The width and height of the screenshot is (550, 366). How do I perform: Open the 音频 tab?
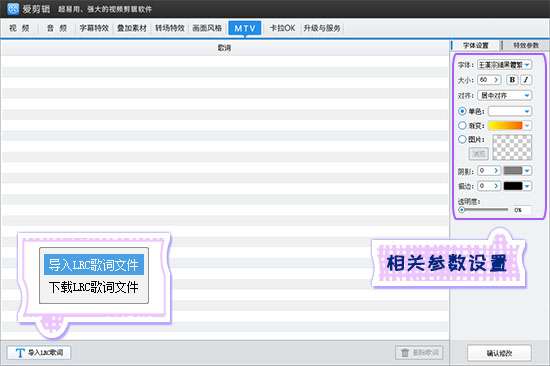point(57,28)
